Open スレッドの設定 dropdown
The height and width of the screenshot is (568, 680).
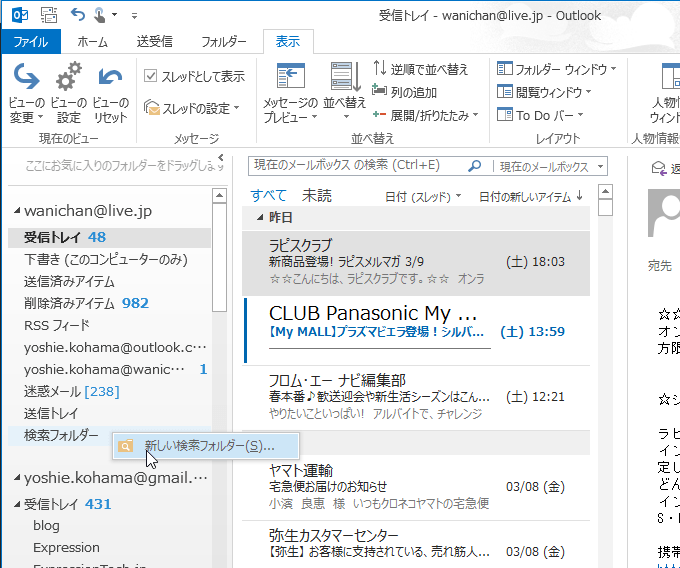click(x=192, y=108)
